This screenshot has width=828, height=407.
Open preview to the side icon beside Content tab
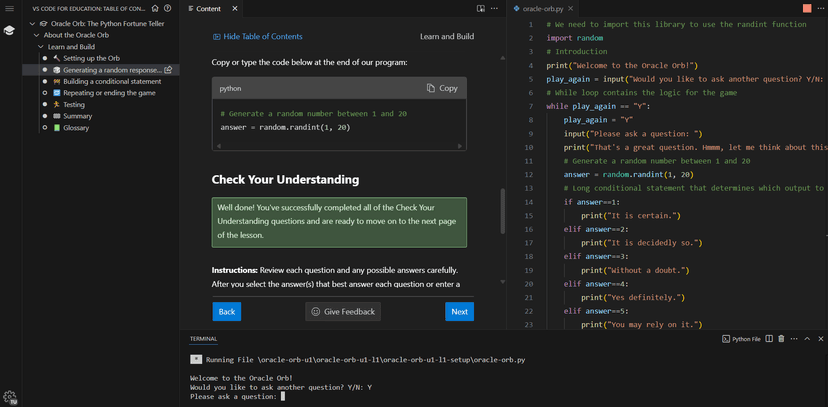(x=481, y=8)
